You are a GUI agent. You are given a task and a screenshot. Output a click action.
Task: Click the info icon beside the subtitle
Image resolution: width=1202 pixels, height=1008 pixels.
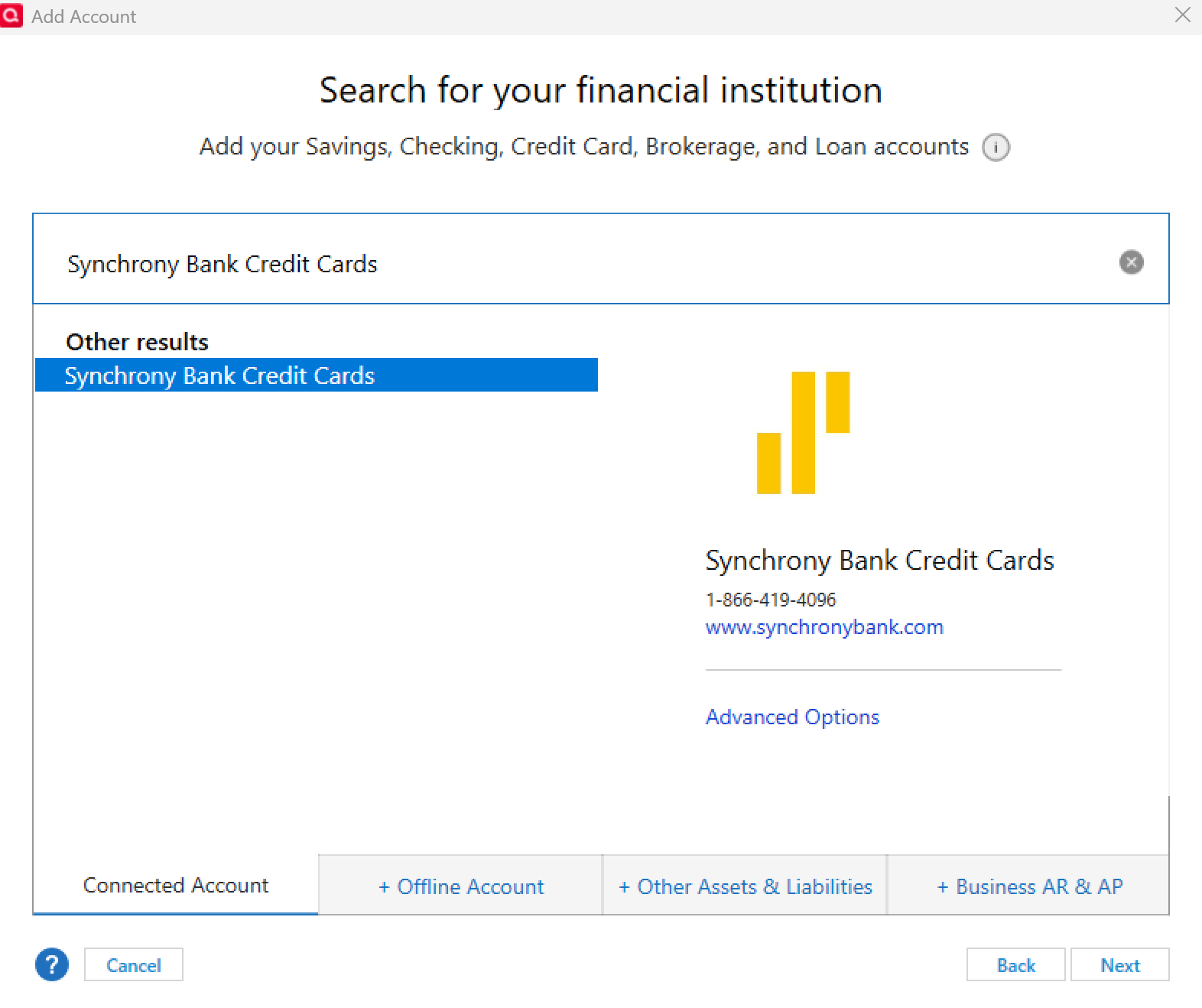click(996, 147)
